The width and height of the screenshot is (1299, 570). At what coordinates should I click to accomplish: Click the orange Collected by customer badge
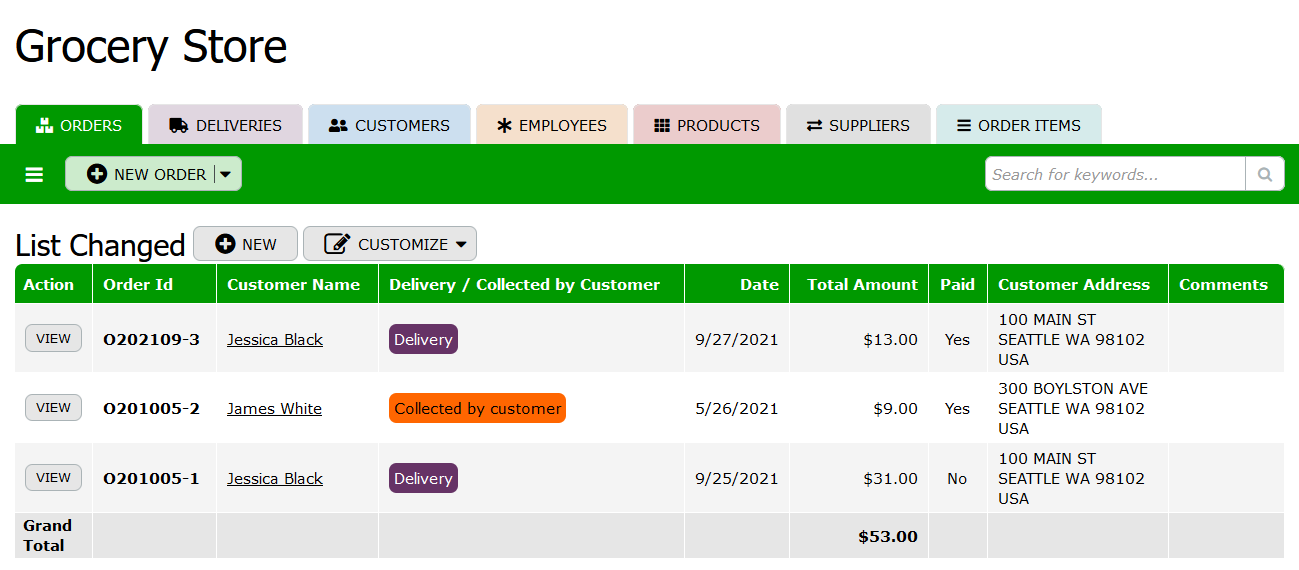tap(477, 408)
